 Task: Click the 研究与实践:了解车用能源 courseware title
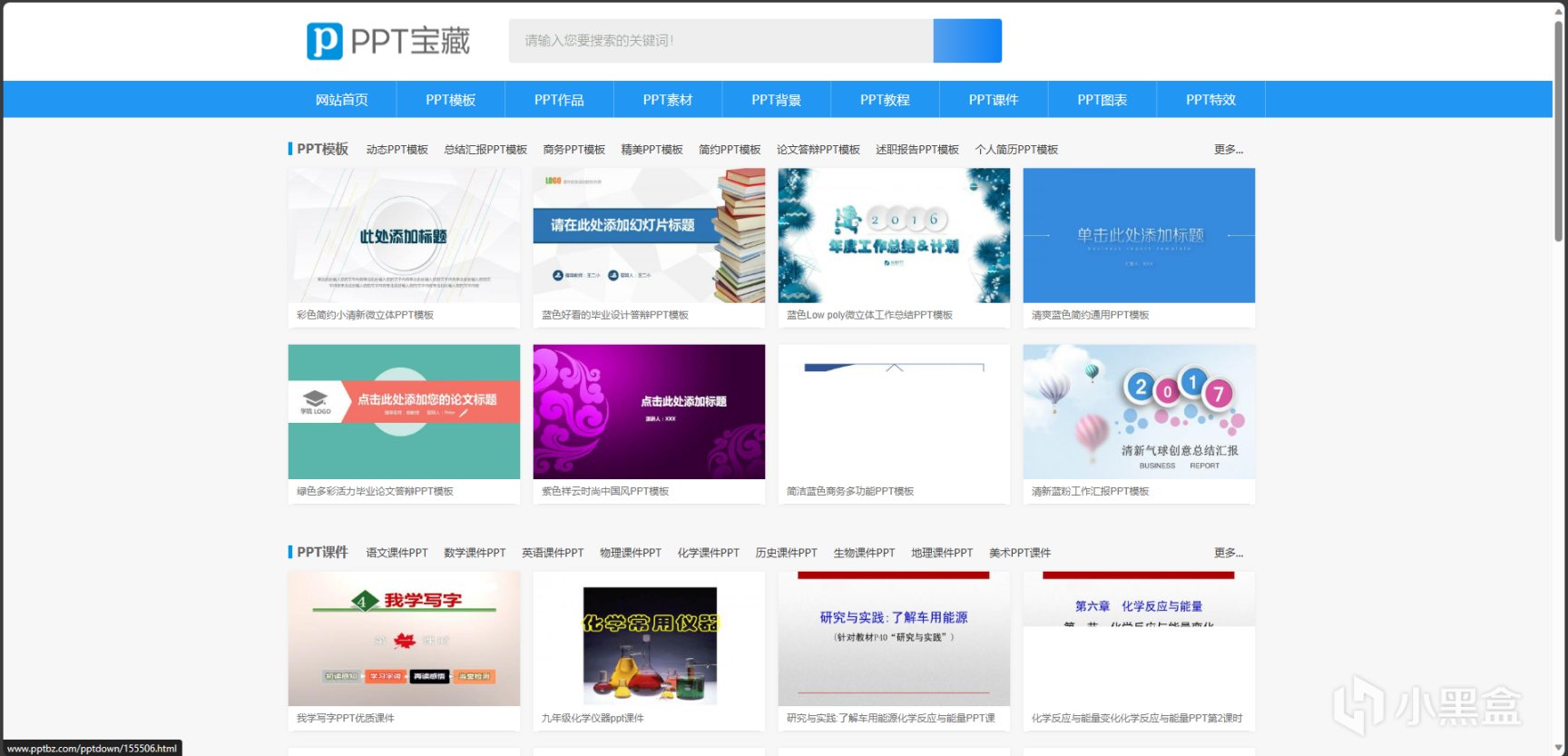pos(891,718)
